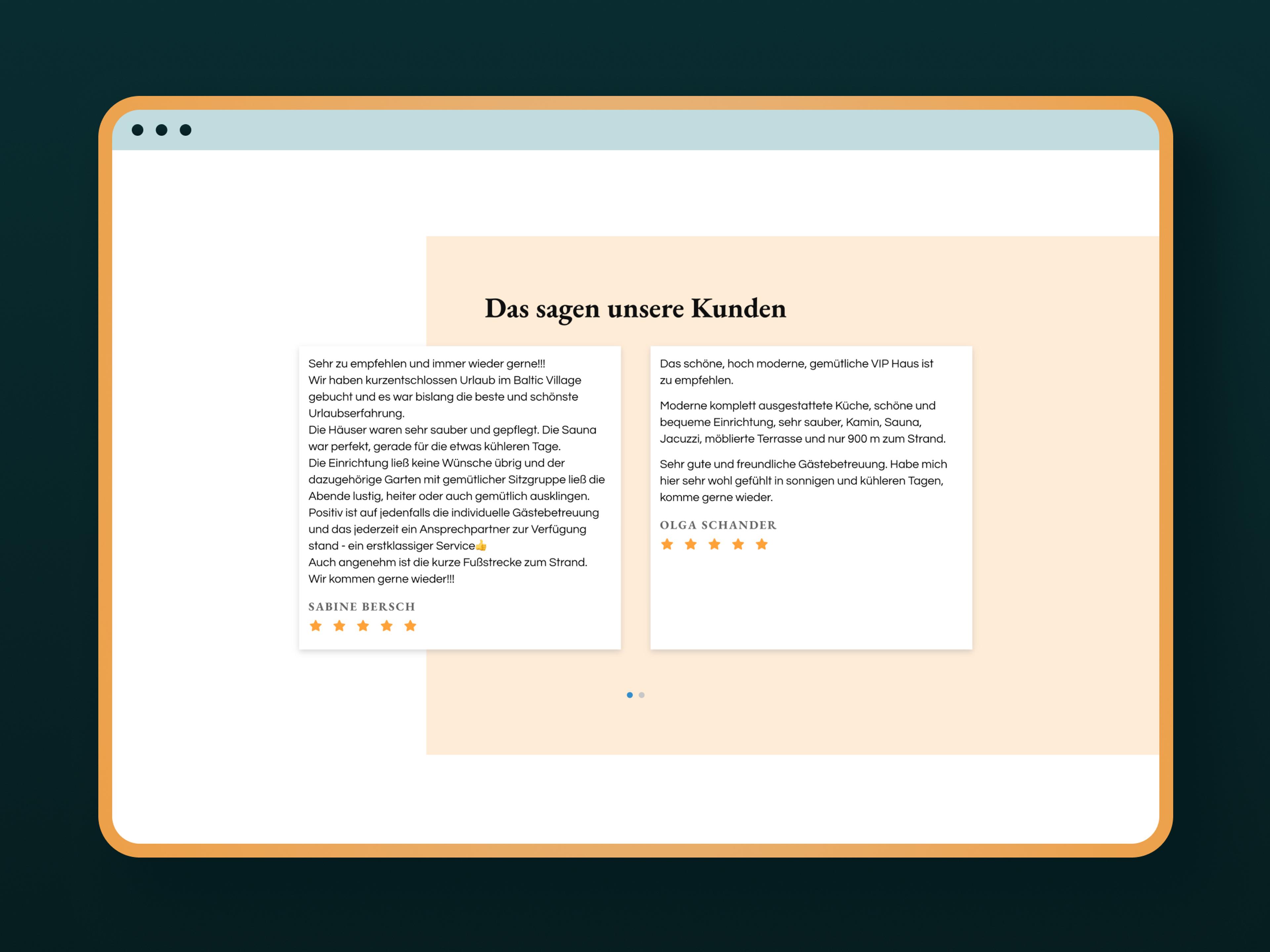1270x952 pixels.
Task: Click second star under Sabine Bersch
Action: point(339,625)
